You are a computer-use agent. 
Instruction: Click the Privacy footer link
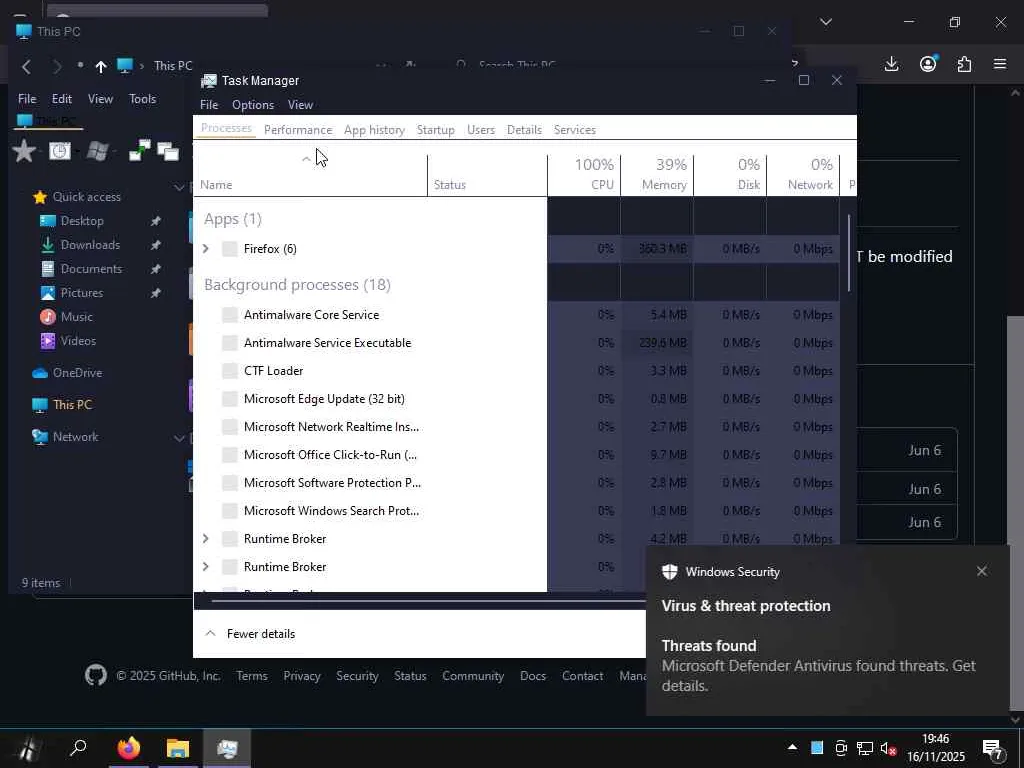coord(302,676)
